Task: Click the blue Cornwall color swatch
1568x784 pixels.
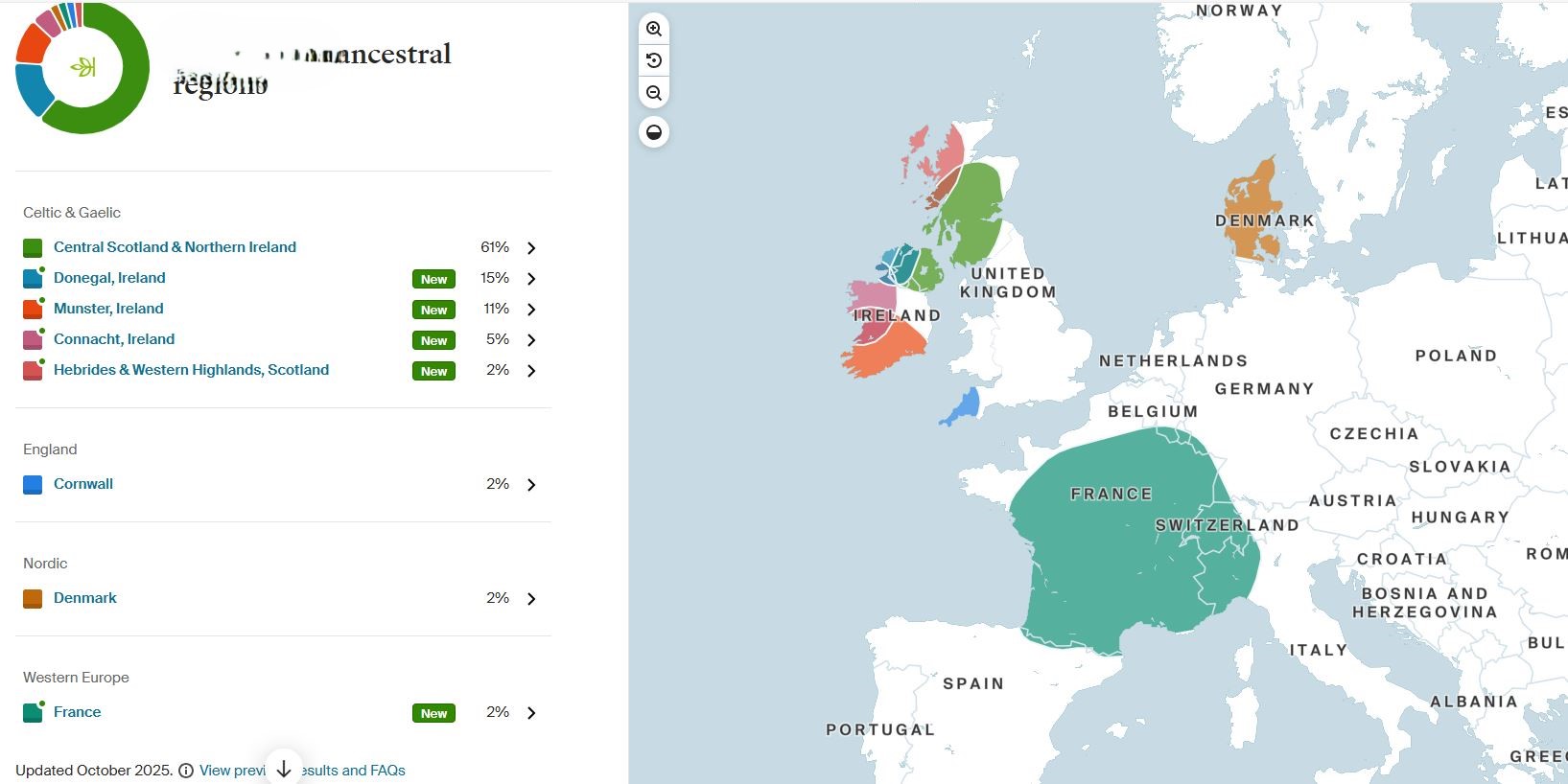Action: 33,485
